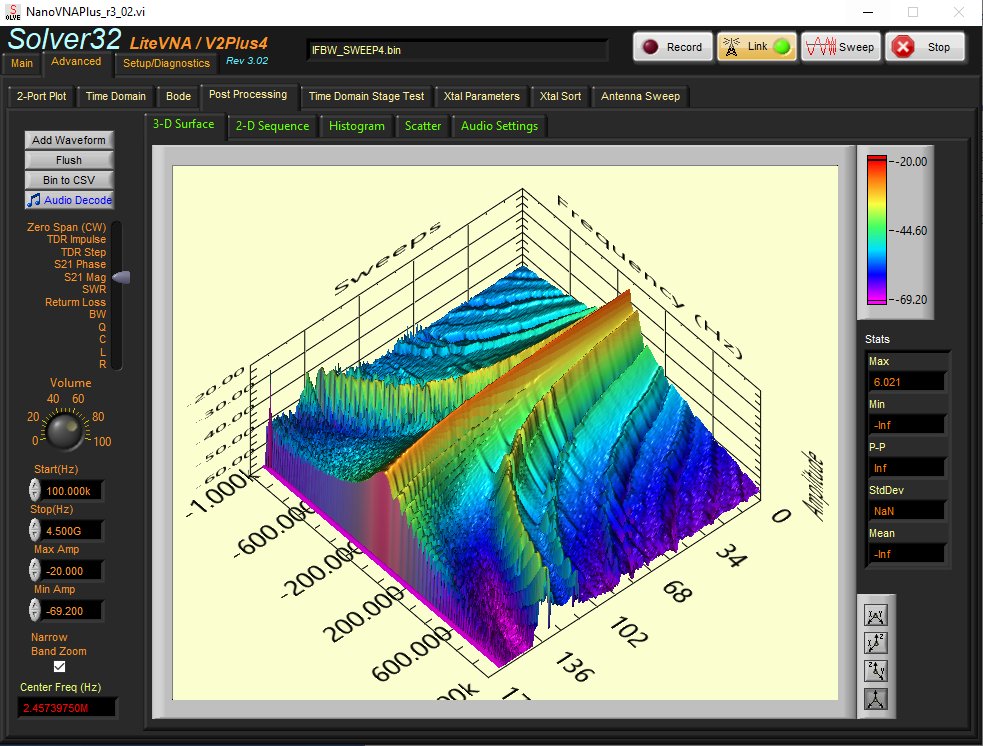Click the Stats StdDev value NaN
This screenshot has width=983, height=746.
pos(906,511)
